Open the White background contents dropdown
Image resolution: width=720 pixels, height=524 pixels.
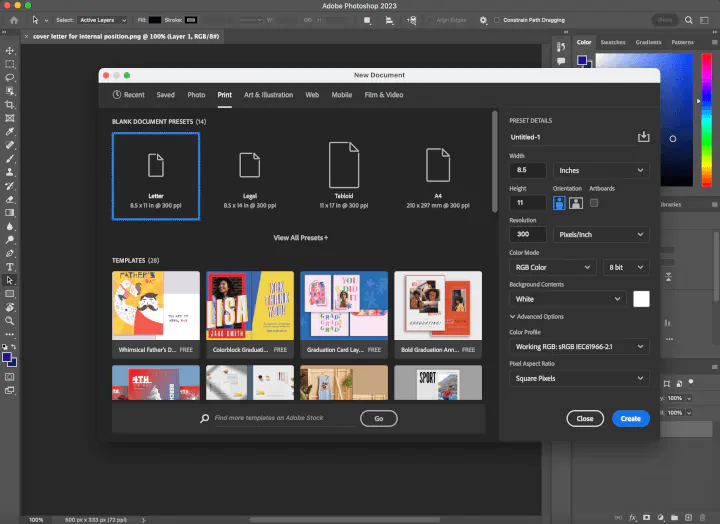tap(568, 299)
